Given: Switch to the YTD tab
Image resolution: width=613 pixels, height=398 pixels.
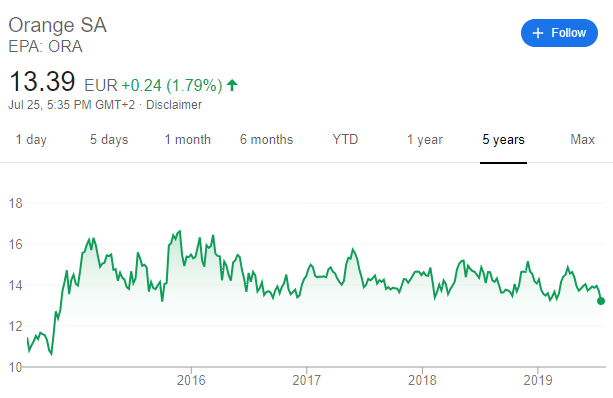Looking at the screenshot, I should tap(345, 140).
